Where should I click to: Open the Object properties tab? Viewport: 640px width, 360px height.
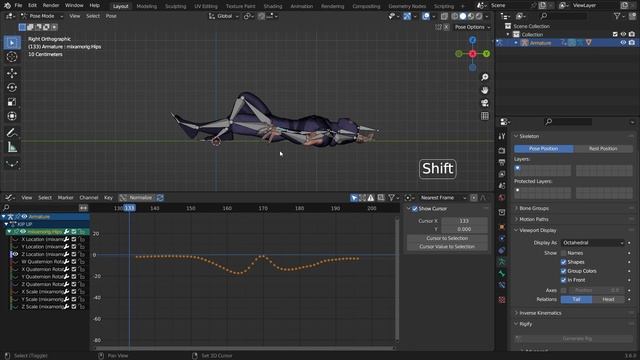(502, 227)
